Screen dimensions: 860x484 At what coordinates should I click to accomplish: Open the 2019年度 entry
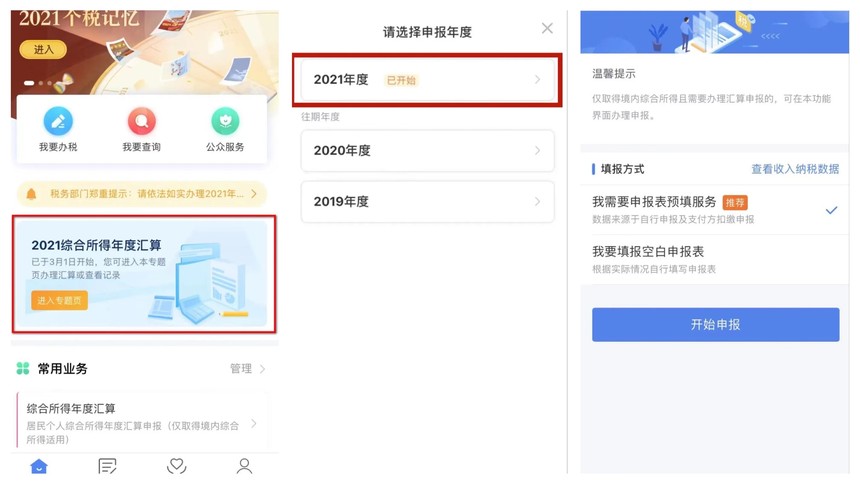[427, 201]
